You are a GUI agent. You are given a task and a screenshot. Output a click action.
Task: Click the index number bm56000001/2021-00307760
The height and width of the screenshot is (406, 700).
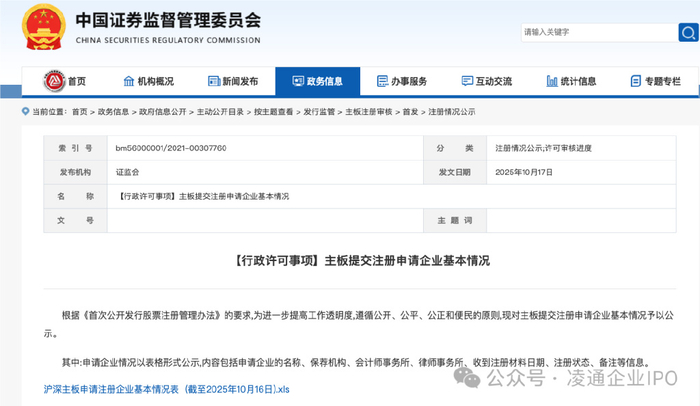(171, 148)
